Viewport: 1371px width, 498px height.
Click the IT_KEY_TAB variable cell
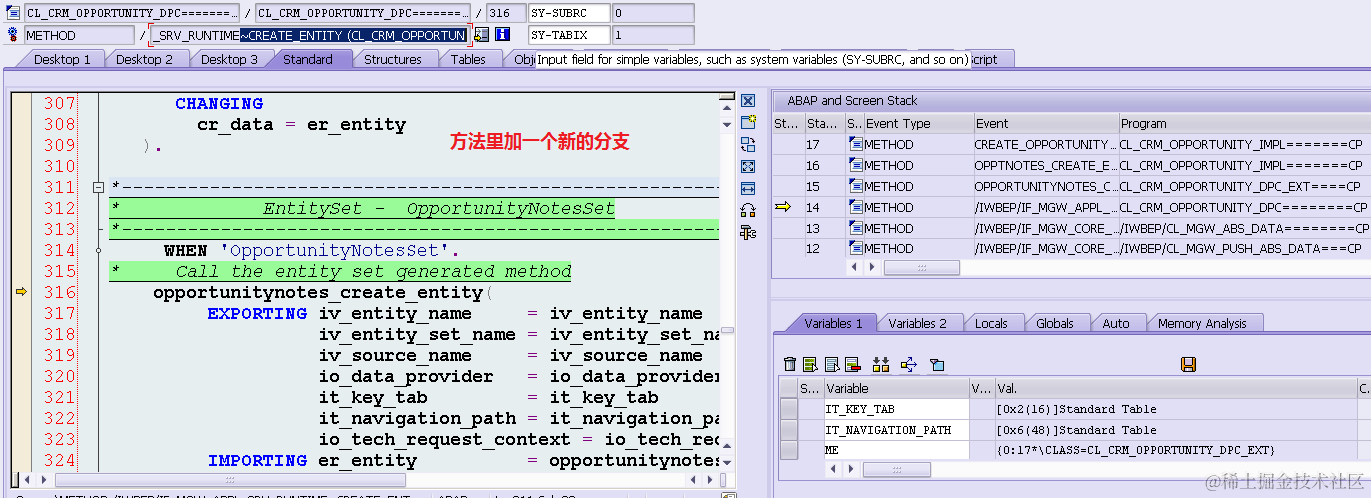tap(895, 409)
